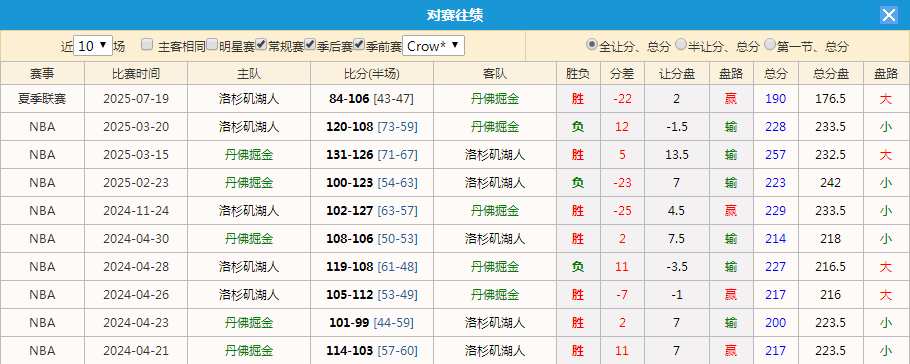Click the 主队 column header

tap(249, 74)
